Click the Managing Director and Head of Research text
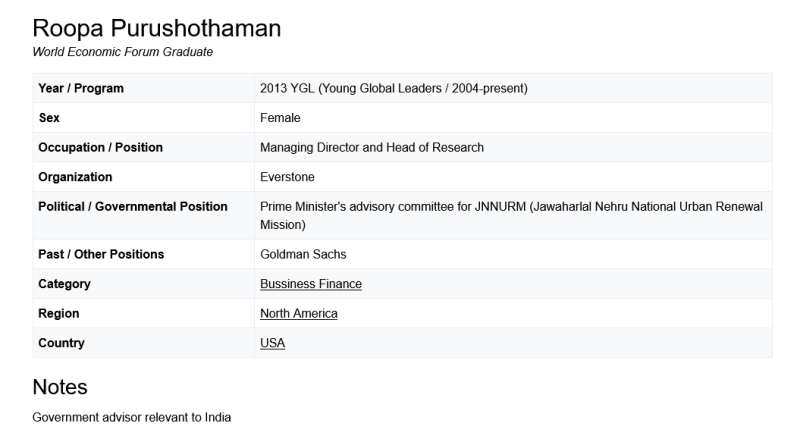This screenshot has height=442, width=800. [x=371, y=147]
